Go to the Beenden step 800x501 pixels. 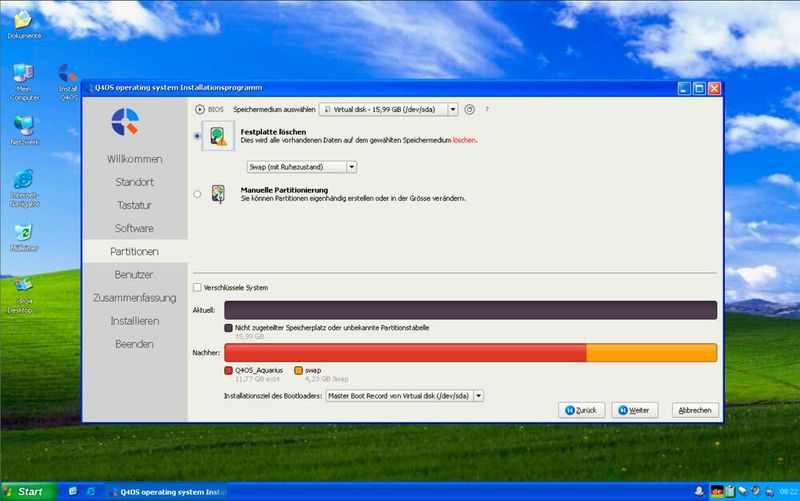(135, 344)
